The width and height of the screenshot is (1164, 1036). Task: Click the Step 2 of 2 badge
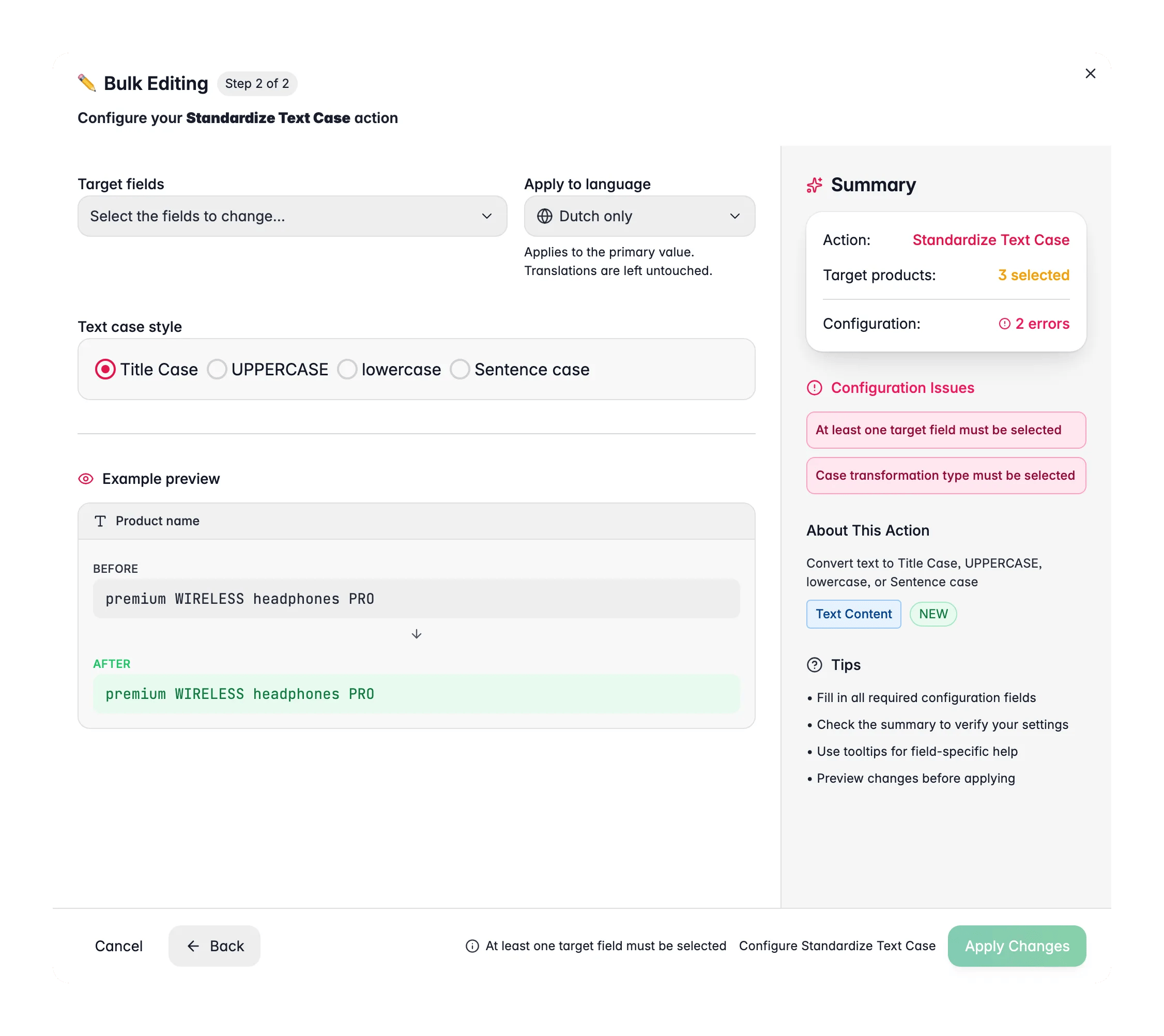(257, 84)
